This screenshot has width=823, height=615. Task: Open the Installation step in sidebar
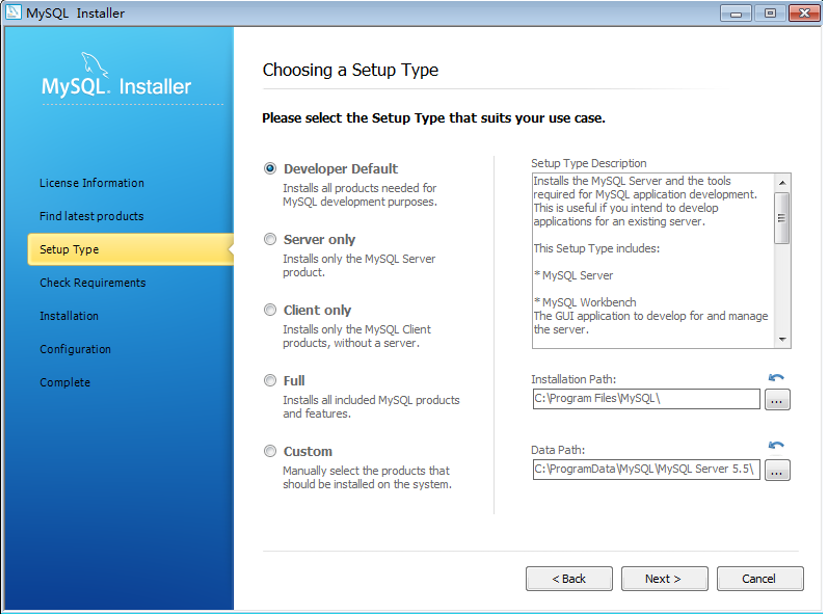coord(69,316)
